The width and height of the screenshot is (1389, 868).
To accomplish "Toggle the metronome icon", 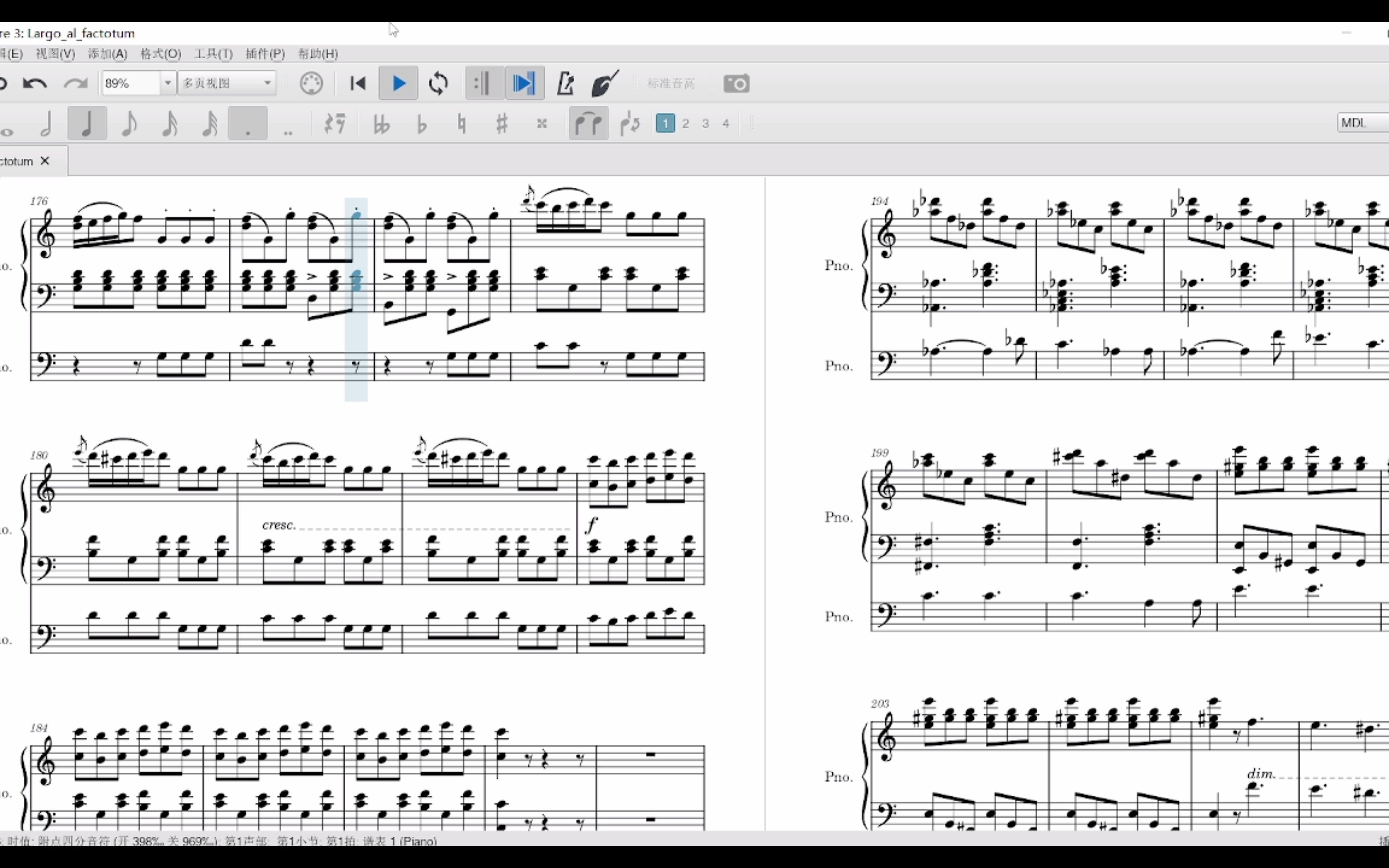I will [565, 83].
